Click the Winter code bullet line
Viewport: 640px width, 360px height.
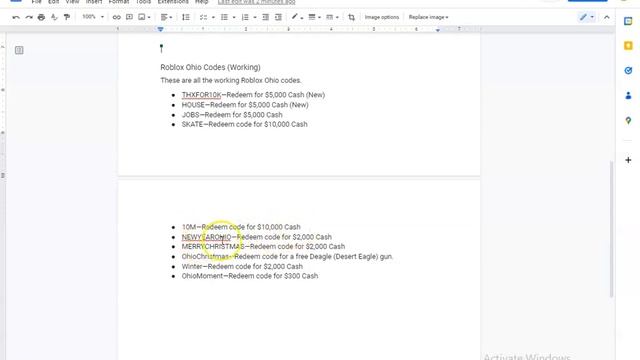tap(242, 267)
